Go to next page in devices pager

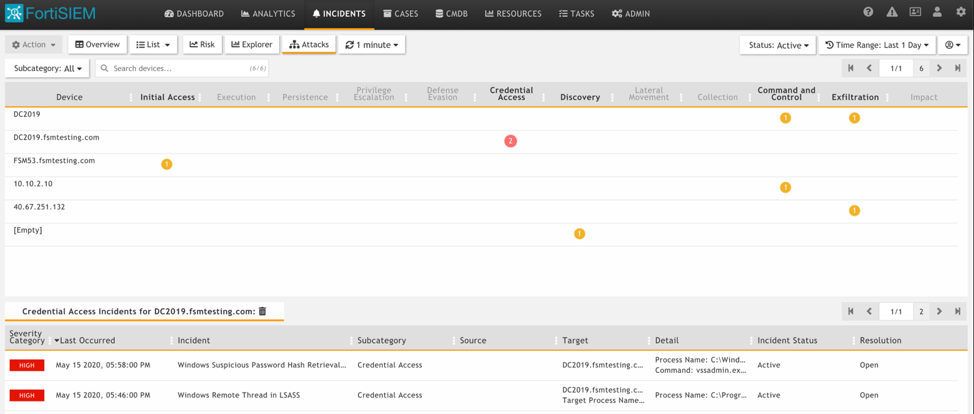pos(939,68)
